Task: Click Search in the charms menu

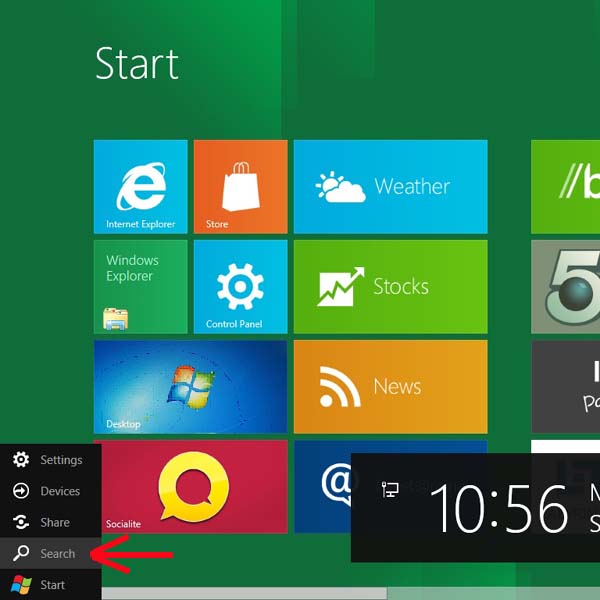Action: (x=50, y=553)
